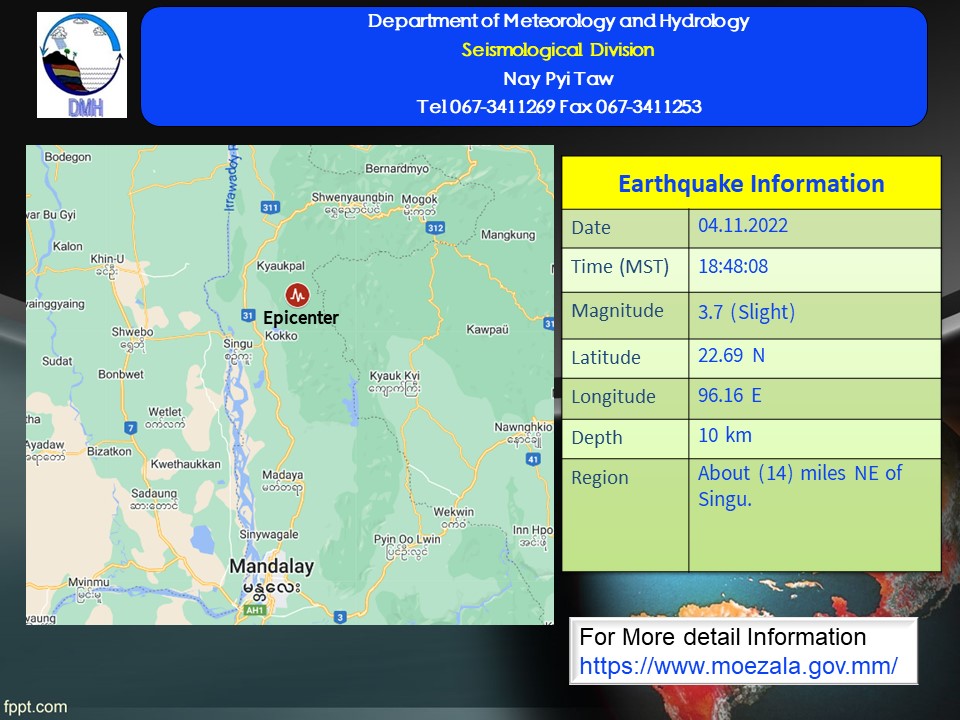960x720 pixels.
Task: Click the Kwethaukkan label on map
Action: click(x=186, y=464)
